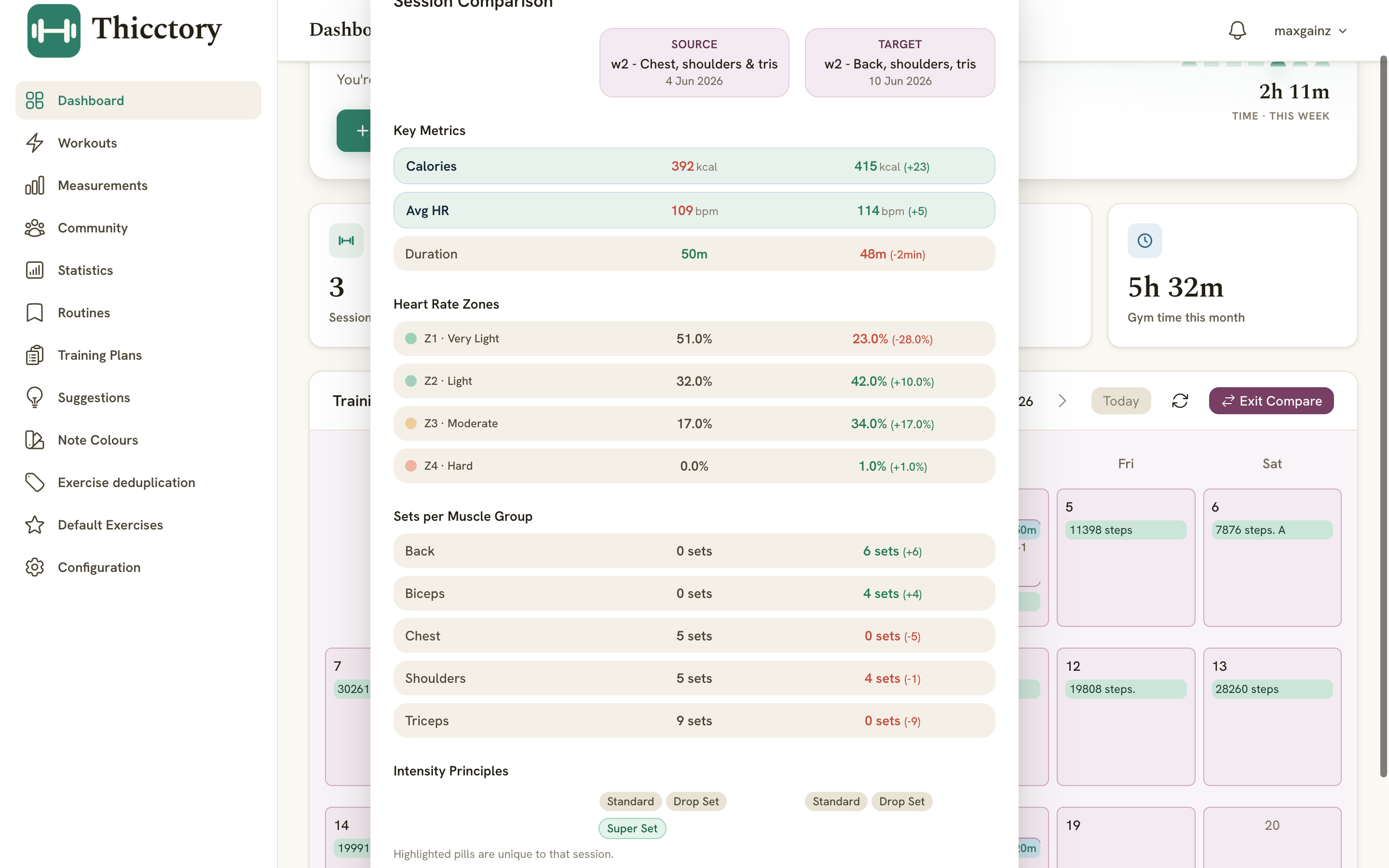The height and width of the screenshot is (868, 1389).
Task: Click the Back sets row
Action: (694, 551)
